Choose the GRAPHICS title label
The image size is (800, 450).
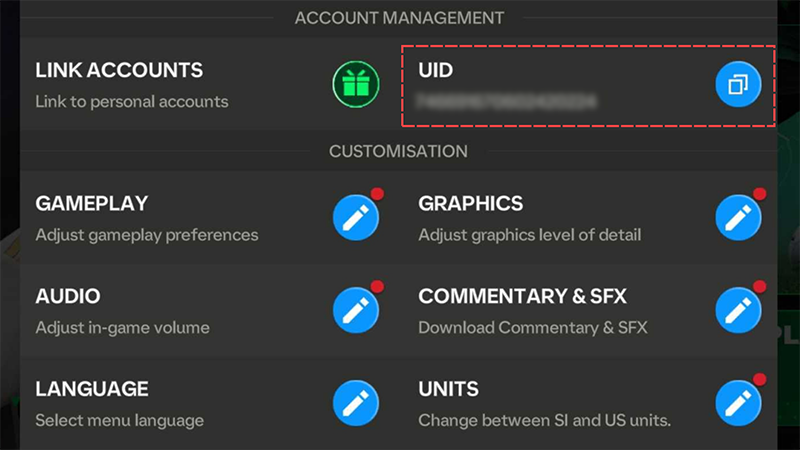tap(470, 204)
